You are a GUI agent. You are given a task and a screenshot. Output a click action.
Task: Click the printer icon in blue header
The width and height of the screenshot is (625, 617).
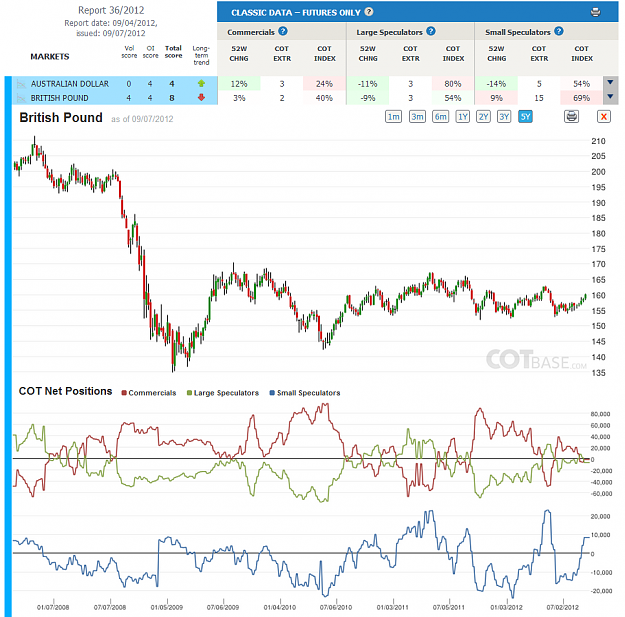point(595,12)
